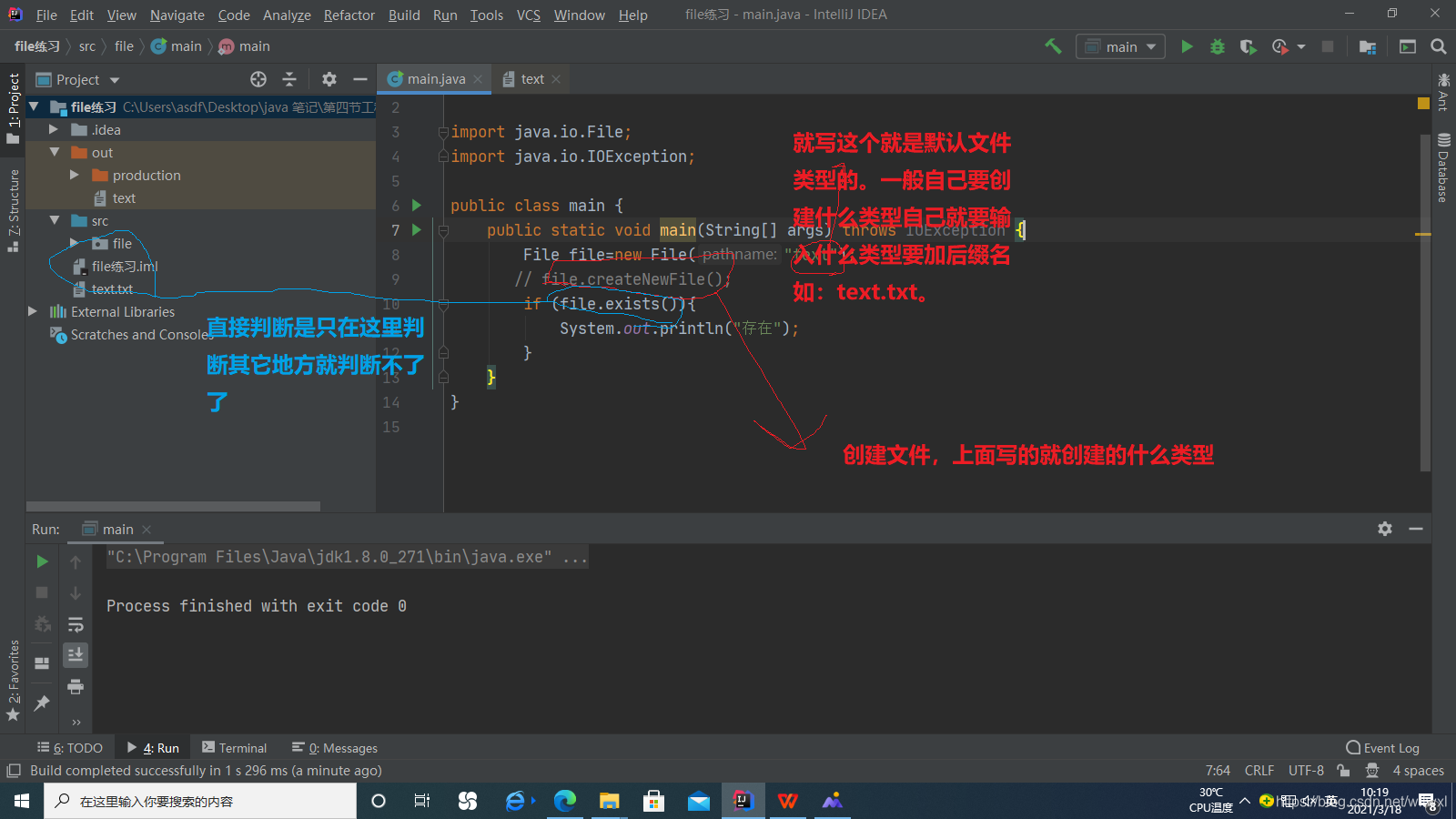The width and height of the screenshot is (1456, 819).
Task: Start debugging with the bug icon
Action: [x=1217, y=46]
